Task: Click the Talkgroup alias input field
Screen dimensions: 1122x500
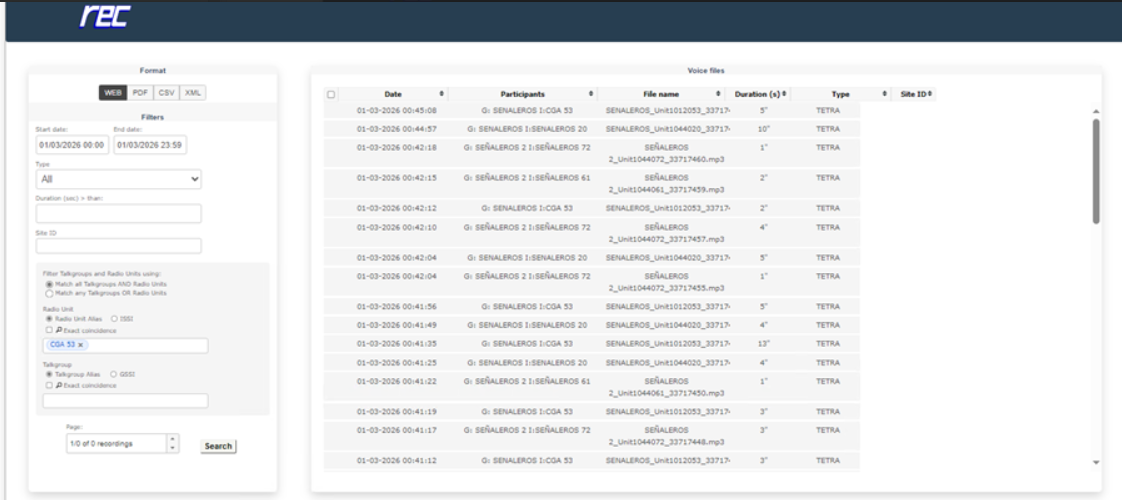Action: pos(126,401)
